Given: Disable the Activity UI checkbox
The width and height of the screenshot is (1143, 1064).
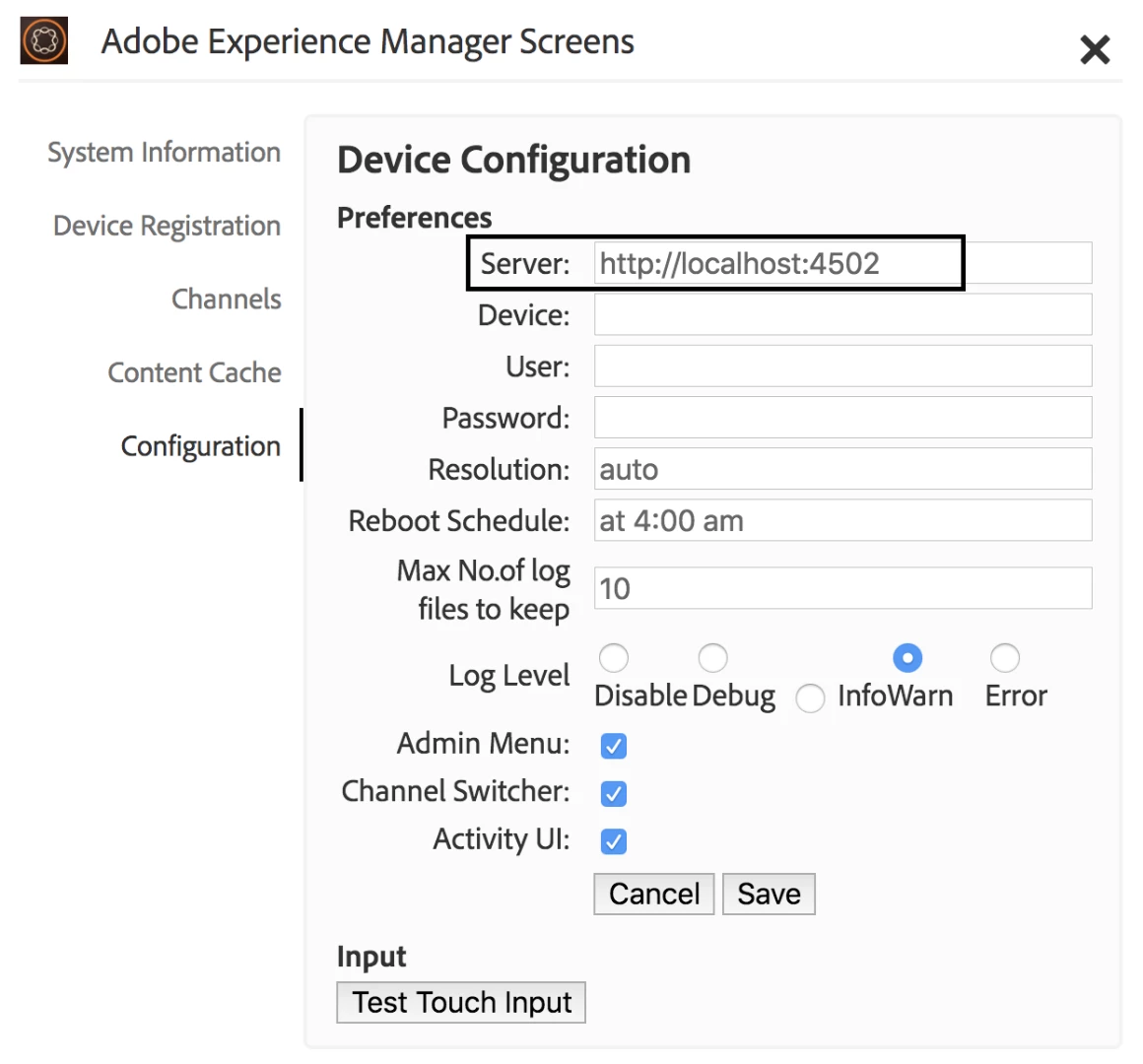Looking at the screenshot, I should pos(613,841).
